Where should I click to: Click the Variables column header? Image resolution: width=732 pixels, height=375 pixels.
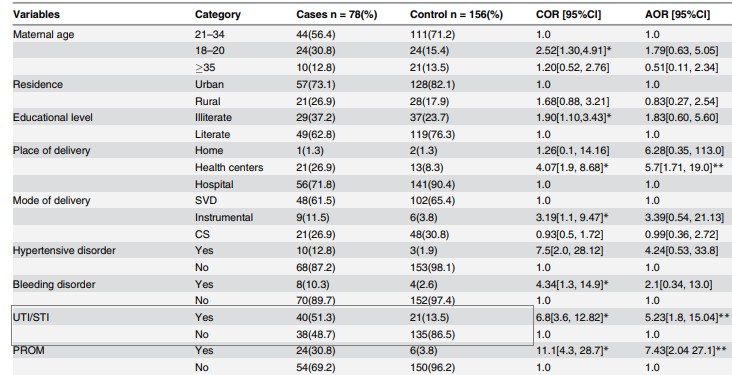tap(36, 14)
